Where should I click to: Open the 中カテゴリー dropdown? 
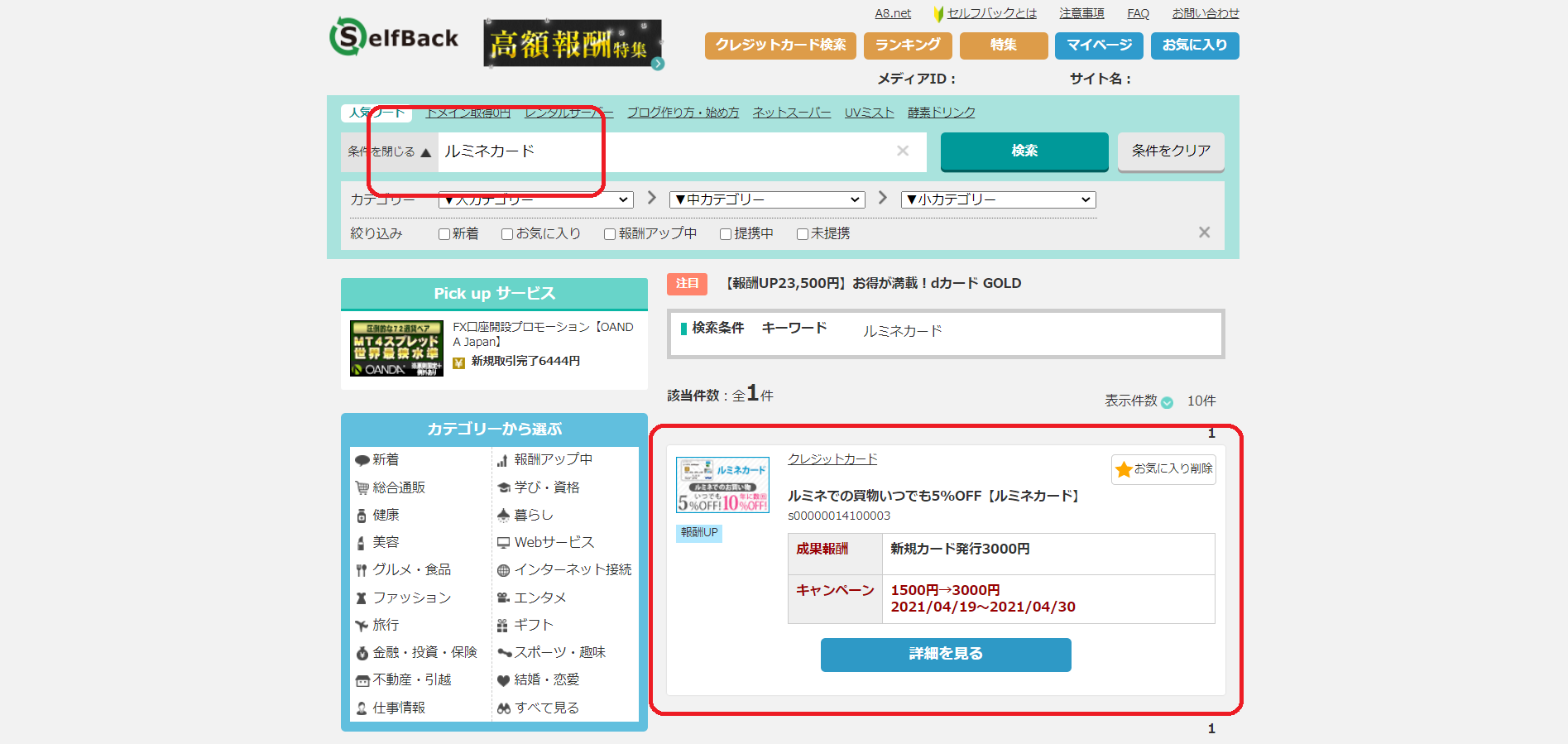click(767, 199)
